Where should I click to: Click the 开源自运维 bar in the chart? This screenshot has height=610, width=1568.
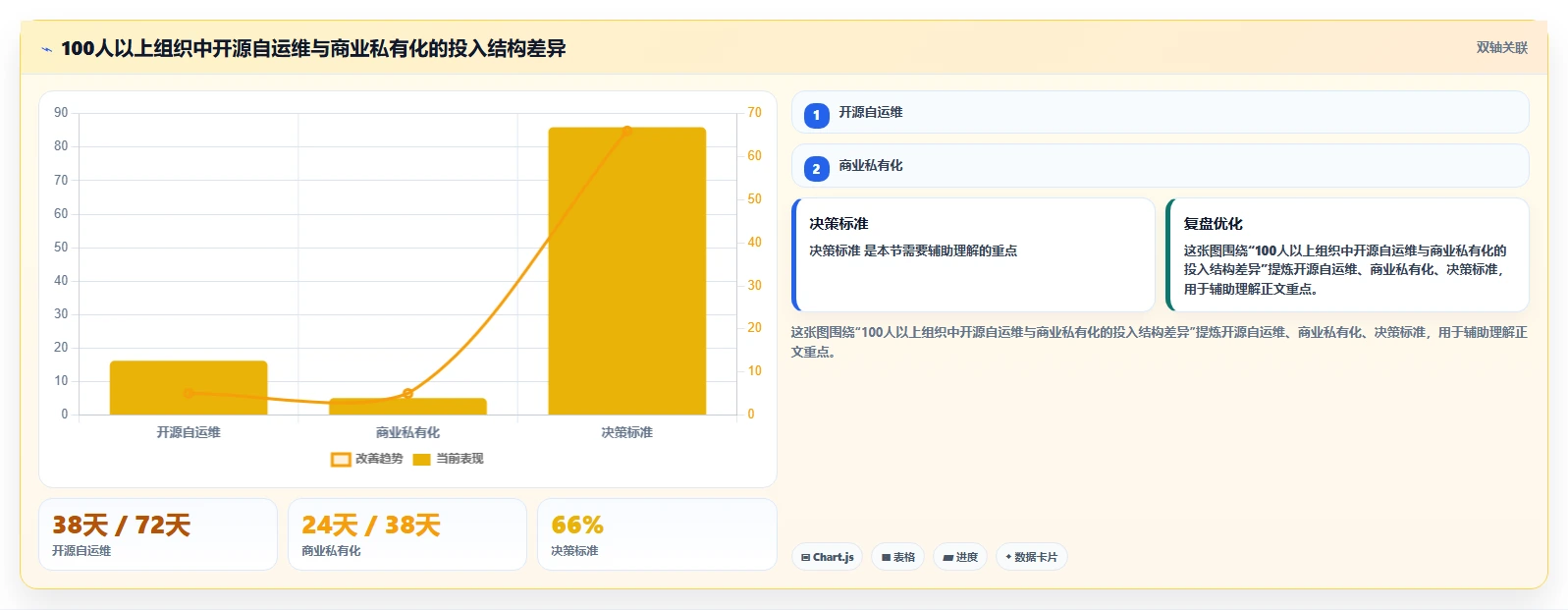[189, 388]
